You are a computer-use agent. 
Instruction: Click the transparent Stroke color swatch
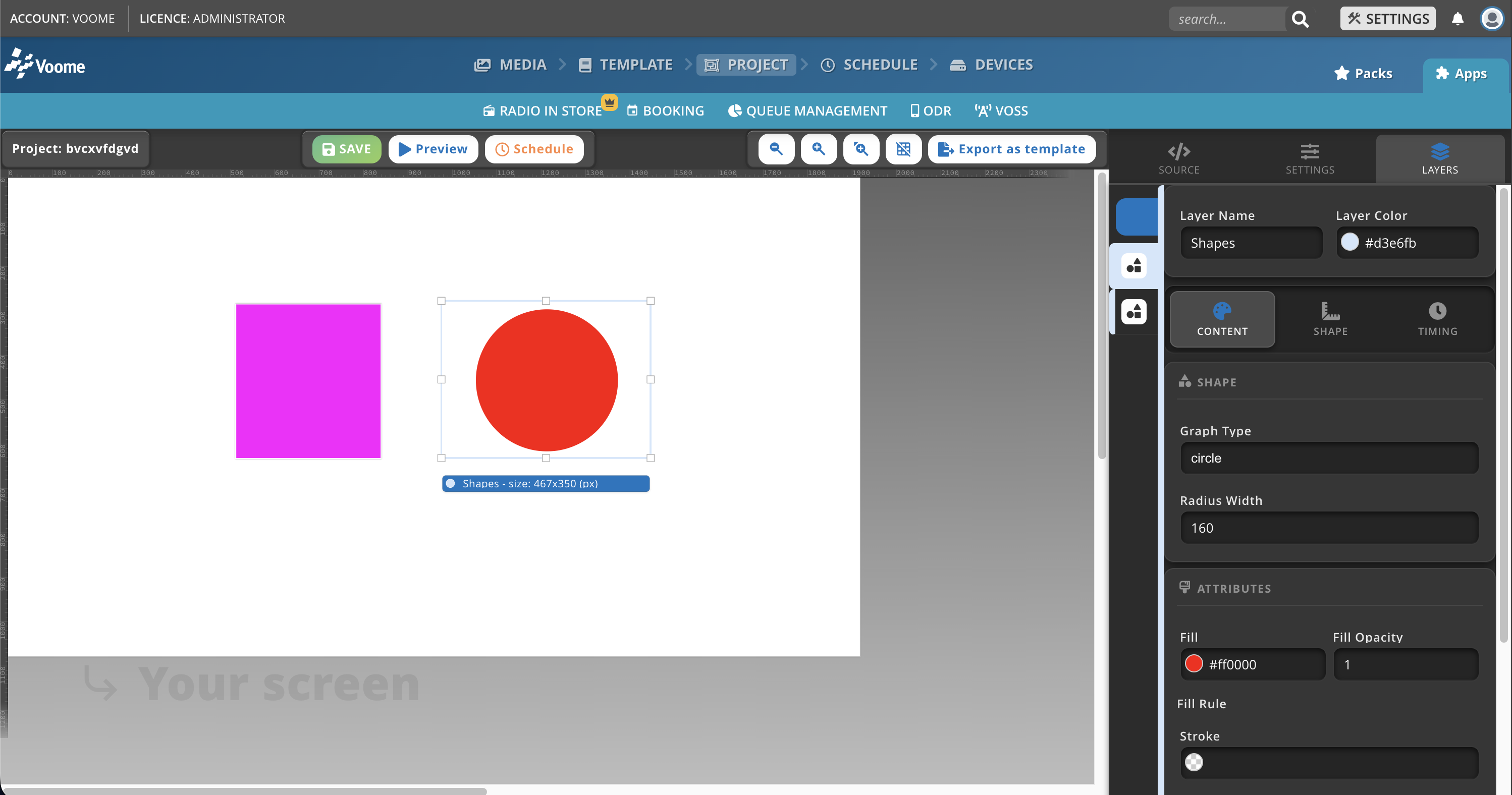(x=1193, y=762)
